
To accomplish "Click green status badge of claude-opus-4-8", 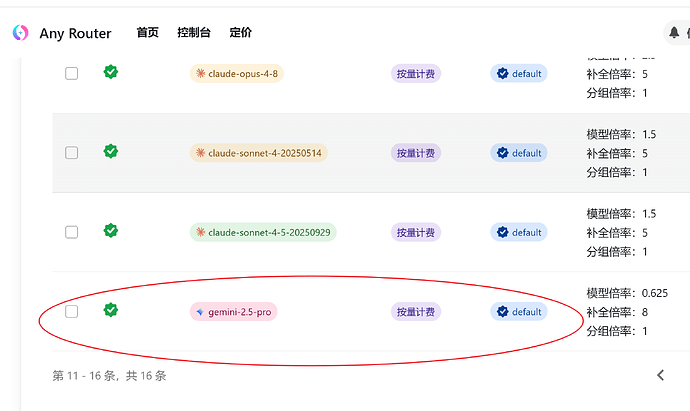I will click(111, 72).
